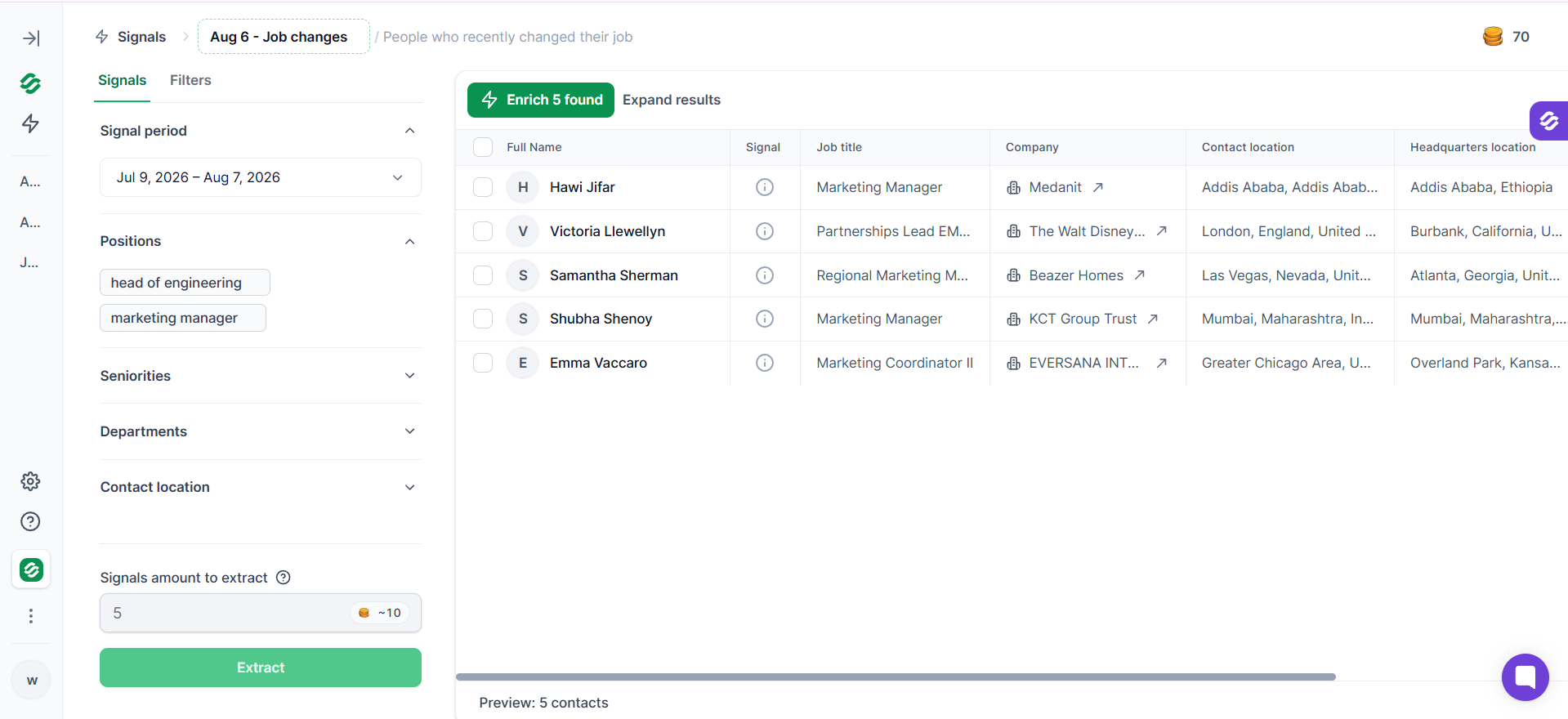This screenshot has width=1568, height=719.
Task: Click Enrich 5 found button
Action: pos(541,100)
